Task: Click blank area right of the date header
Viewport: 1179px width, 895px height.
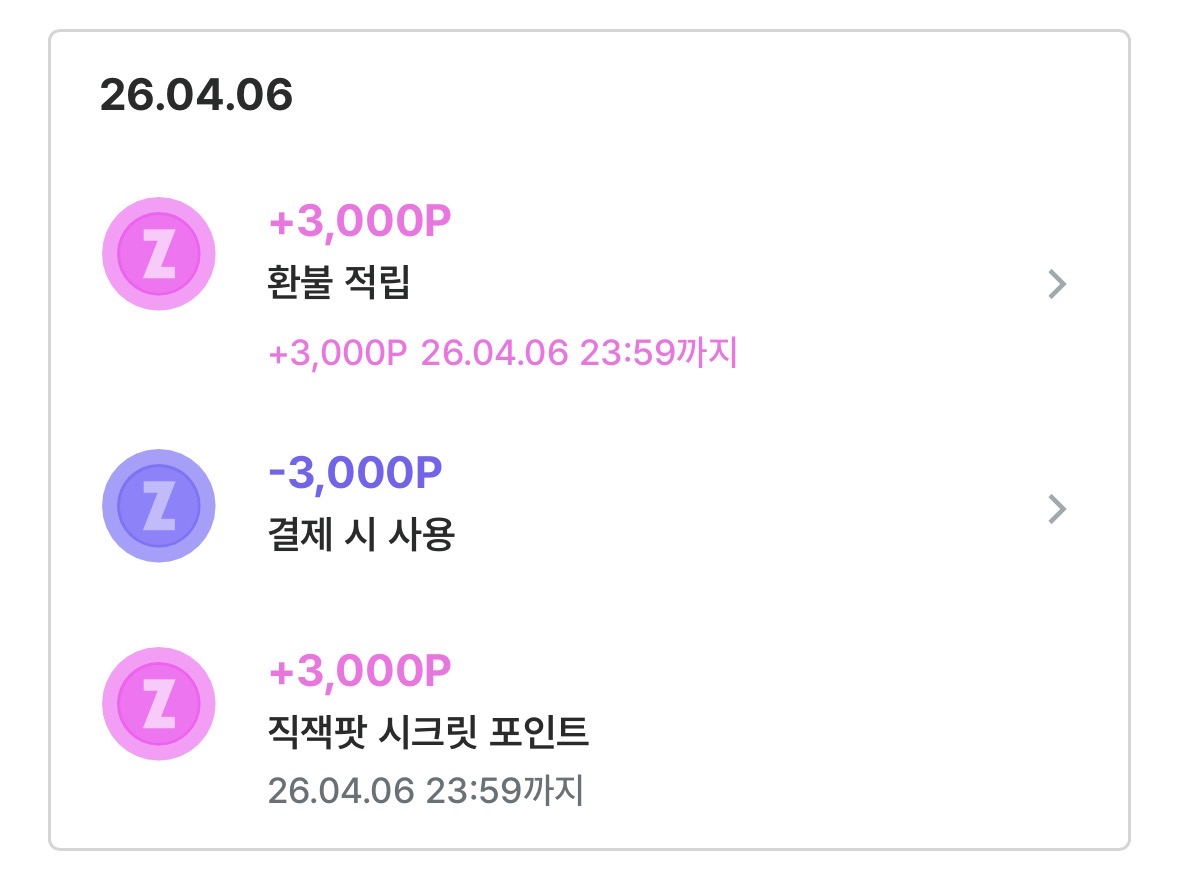Action: pyautogui.click(x=700, y=96)
